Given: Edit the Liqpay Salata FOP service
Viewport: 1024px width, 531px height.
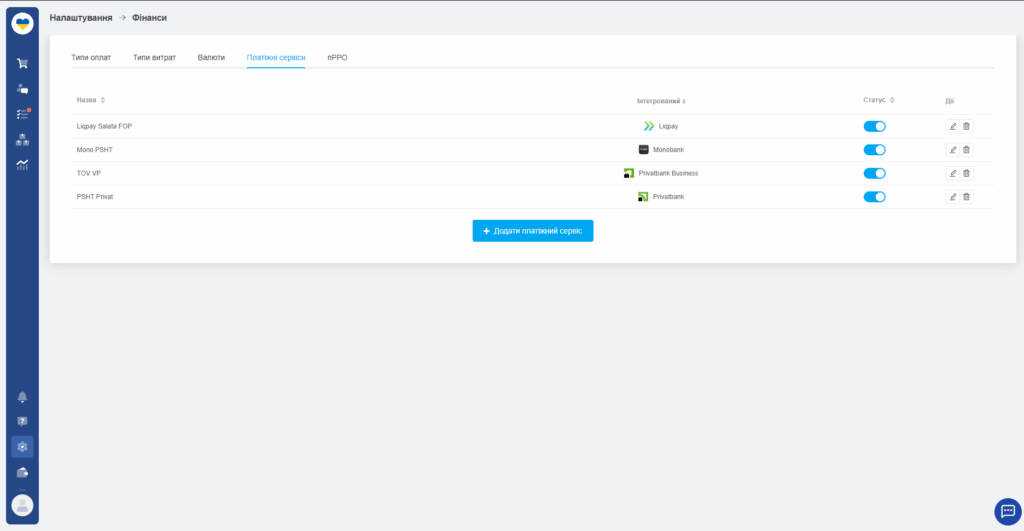Looking at the screenshot, I should [953, 127].
